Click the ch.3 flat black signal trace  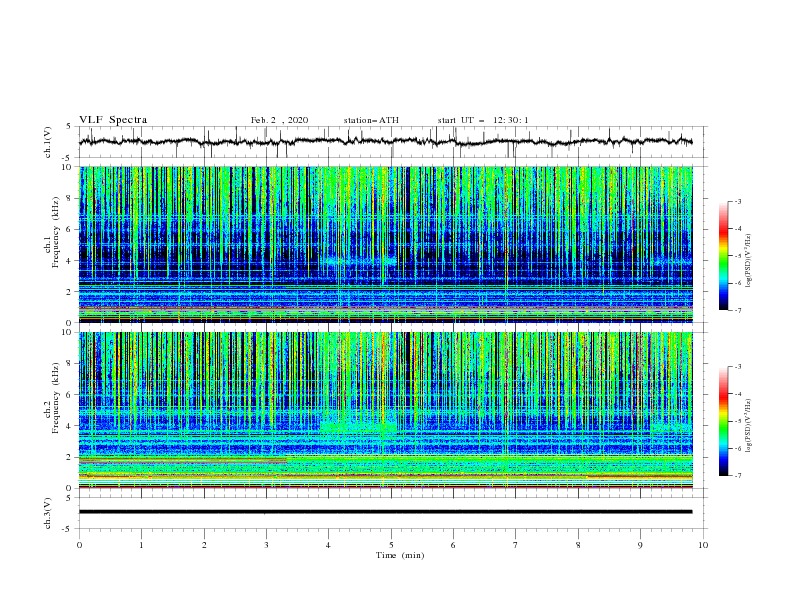pyautogui.click(x=385, y=512)
